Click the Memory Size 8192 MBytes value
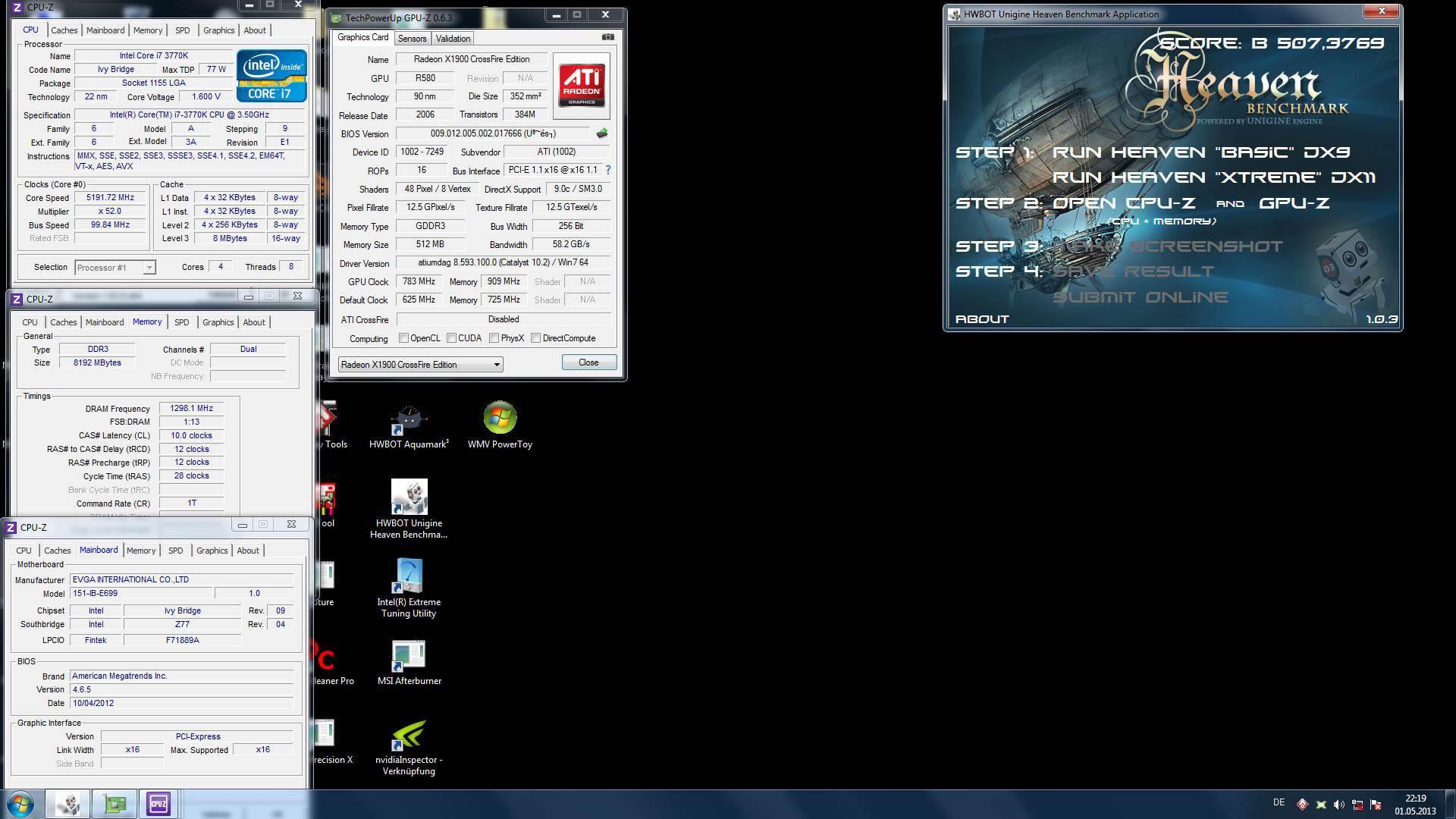This screenshot has height=819, width=1456. click(x=97, y=362)
